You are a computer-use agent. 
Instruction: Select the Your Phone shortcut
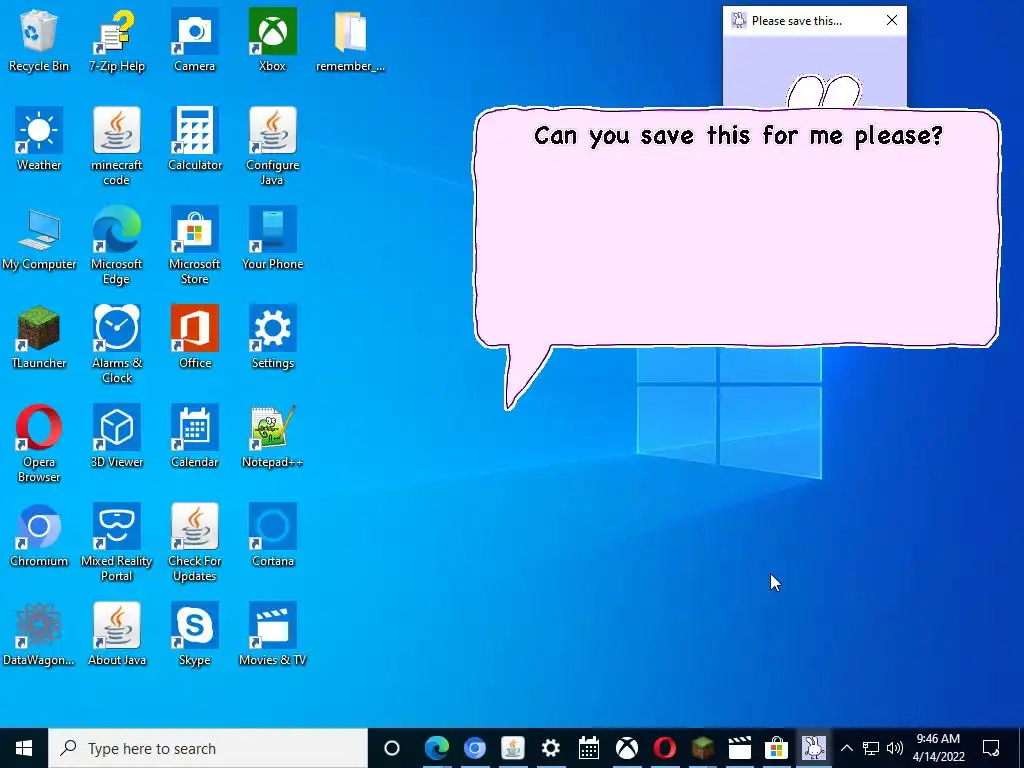click(272, 238)
